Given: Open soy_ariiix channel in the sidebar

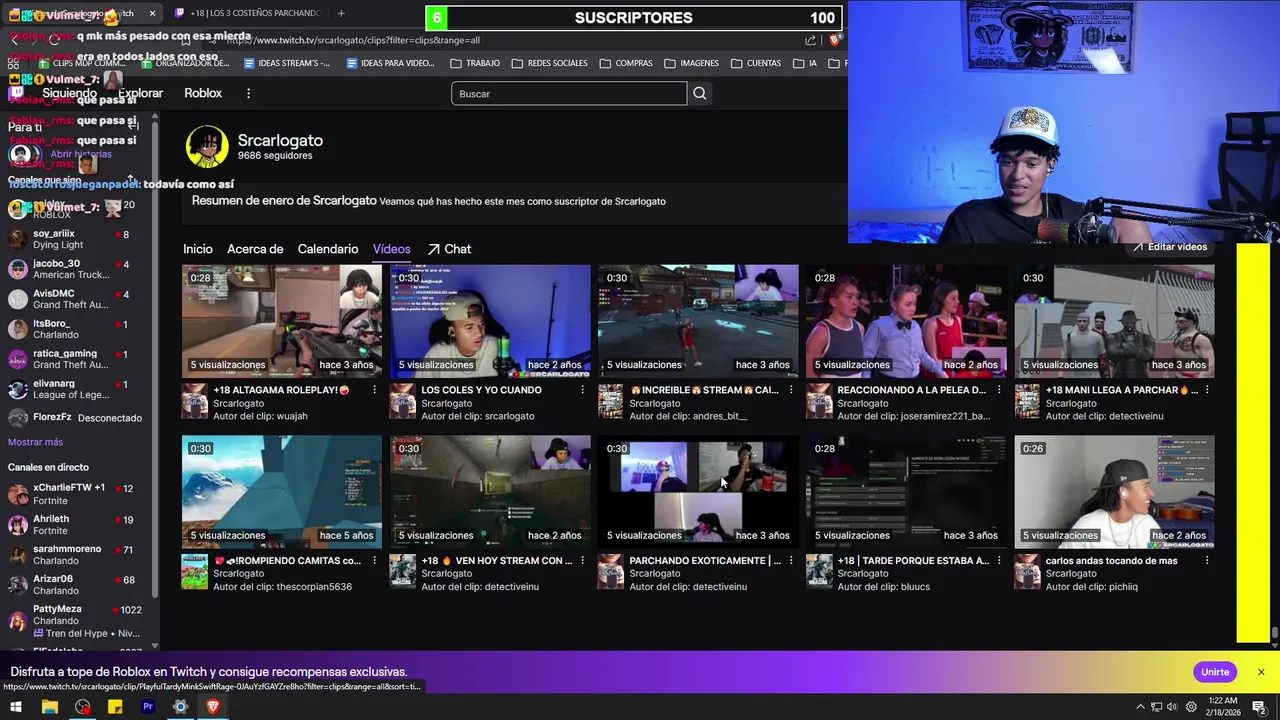Looking at the screenshot, I should (77, 239).
